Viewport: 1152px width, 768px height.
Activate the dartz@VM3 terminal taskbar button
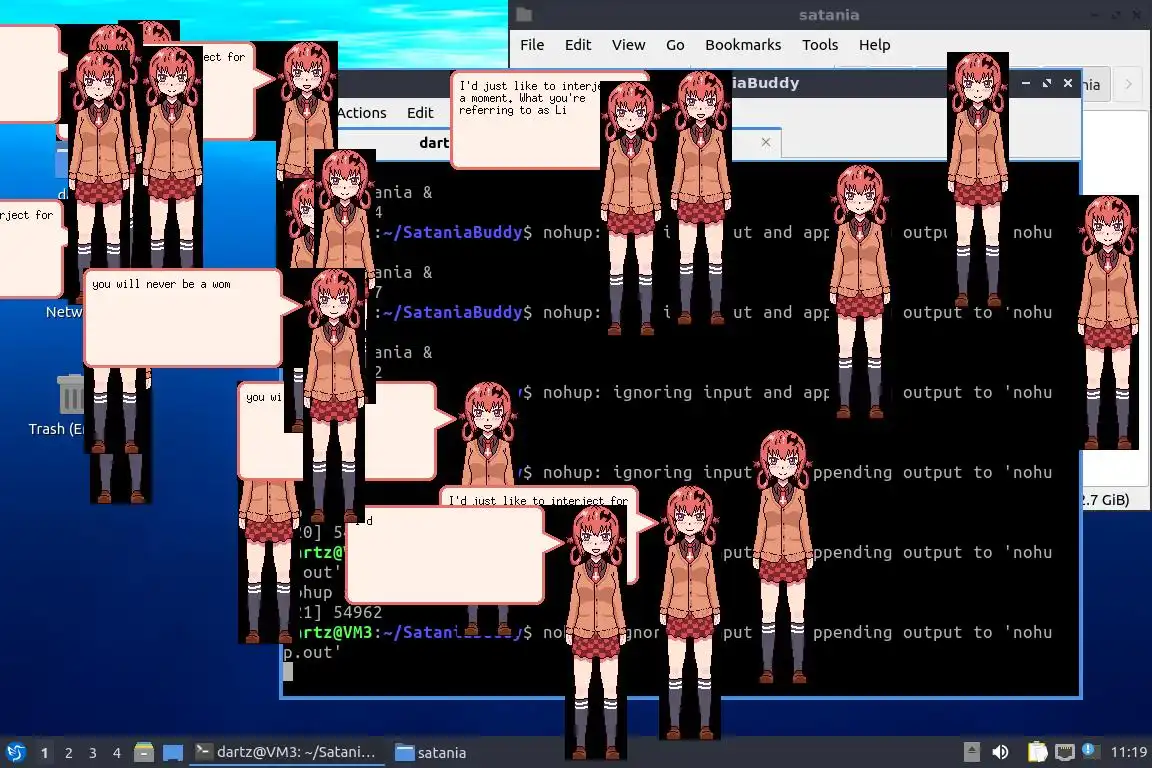click(287, 752)
